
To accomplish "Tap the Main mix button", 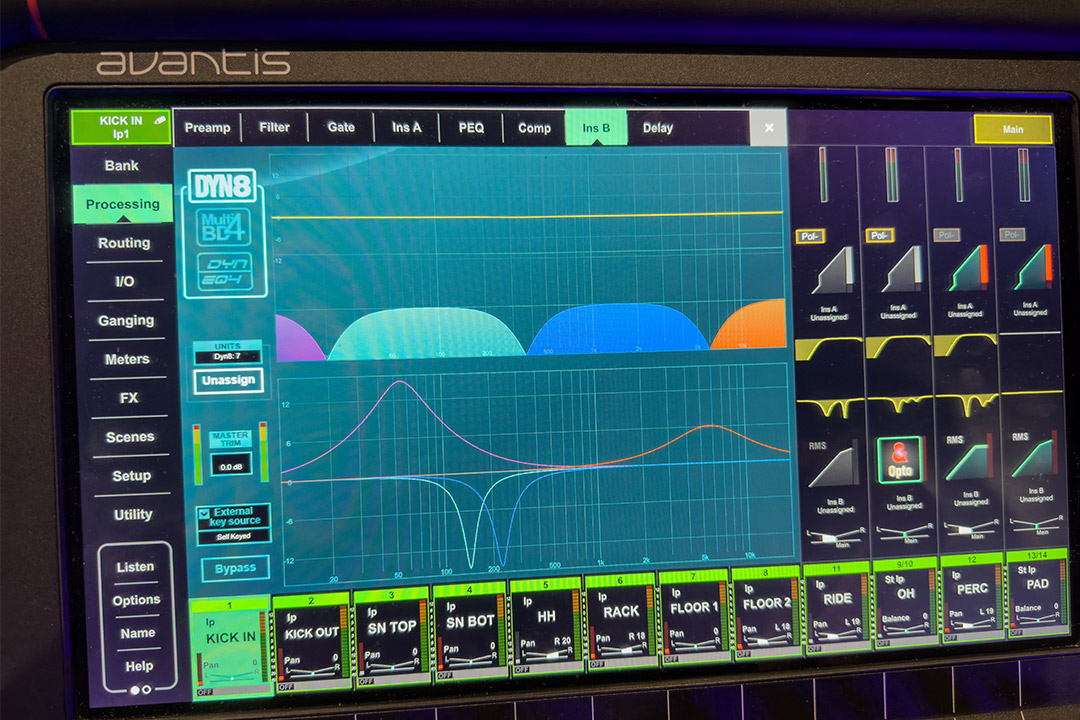I will 1012,130.
